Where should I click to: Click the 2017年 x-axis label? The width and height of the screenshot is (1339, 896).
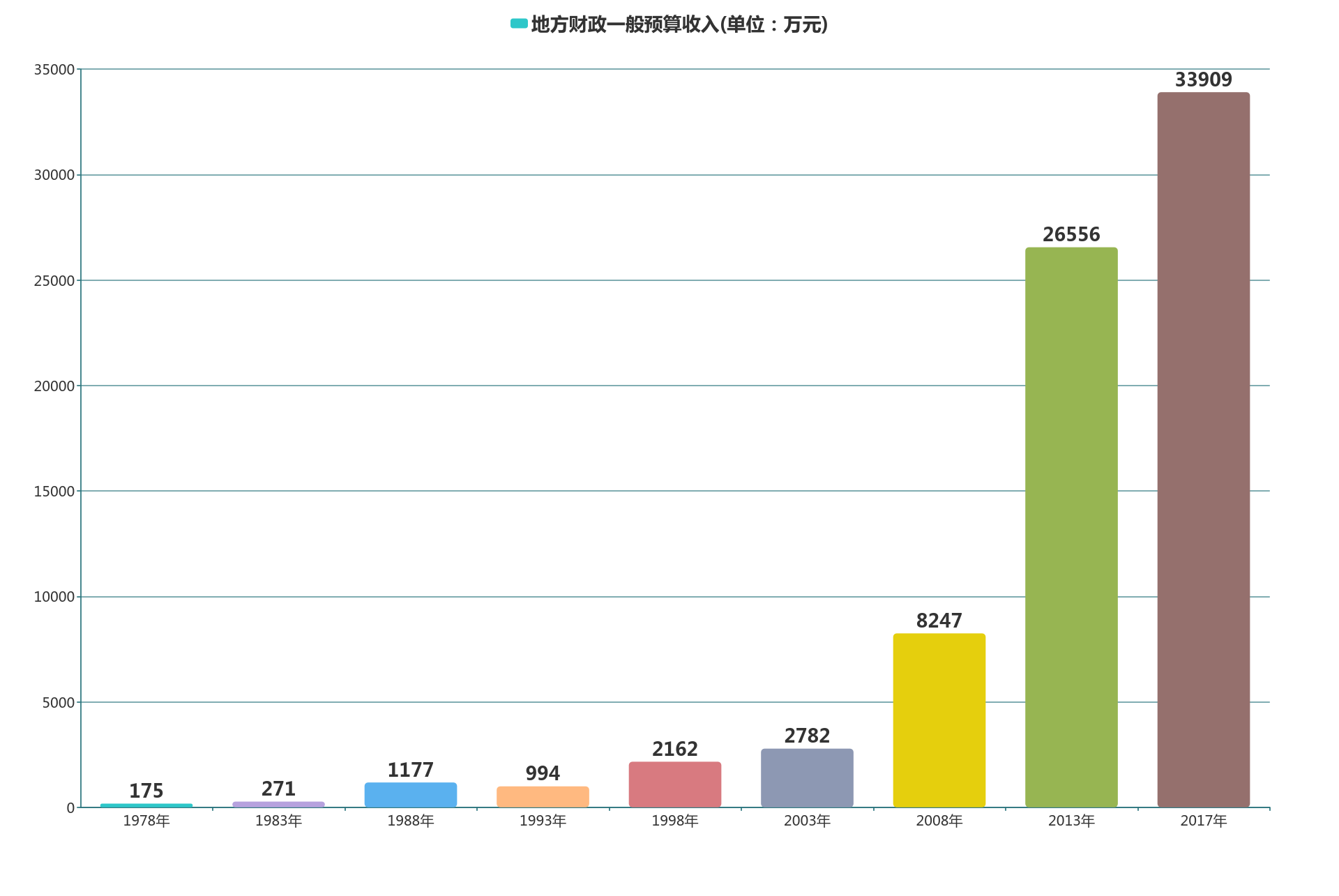point(1204,821)
